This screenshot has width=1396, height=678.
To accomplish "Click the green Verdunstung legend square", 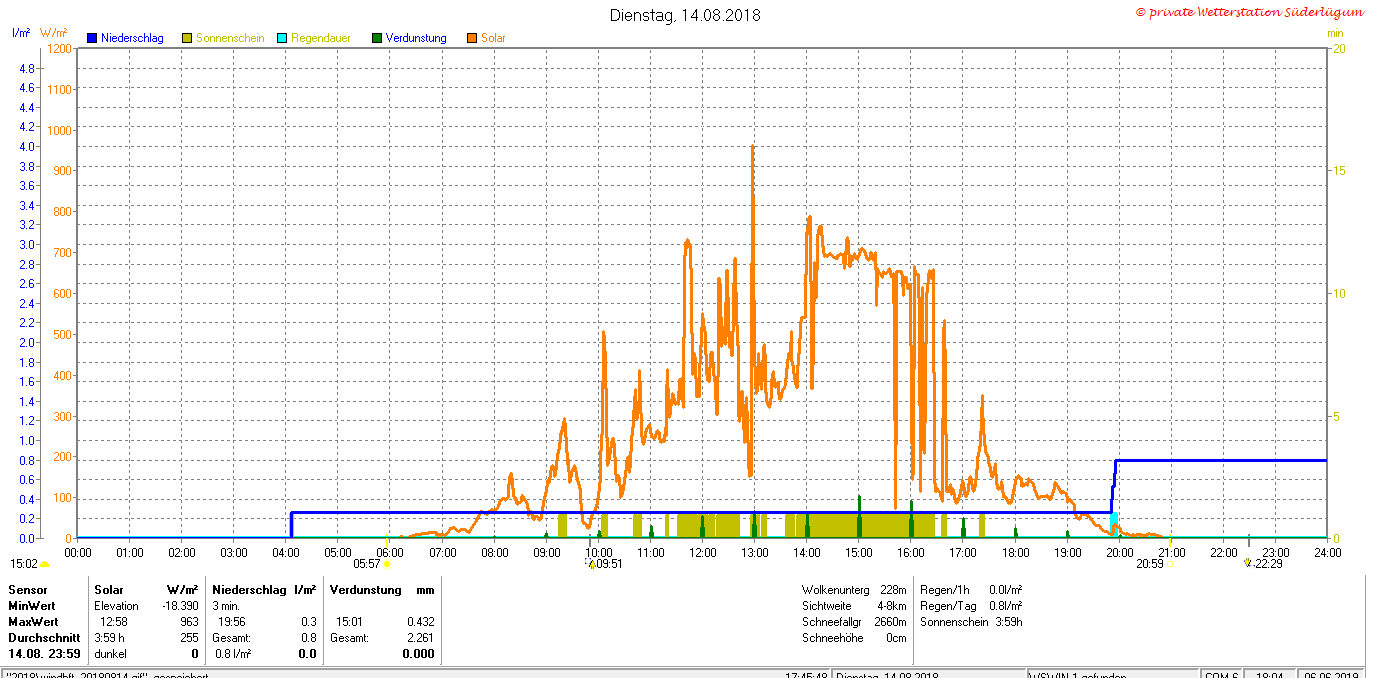I will coord(377,38).
